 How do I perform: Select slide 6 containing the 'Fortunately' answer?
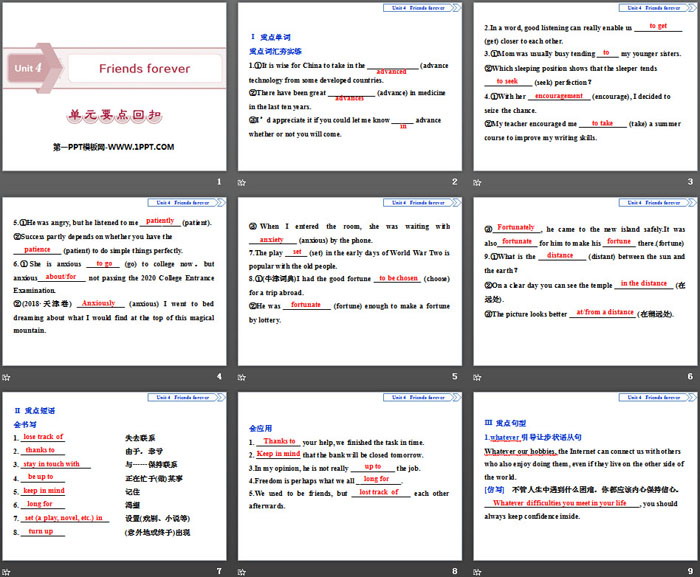[585, 281]
